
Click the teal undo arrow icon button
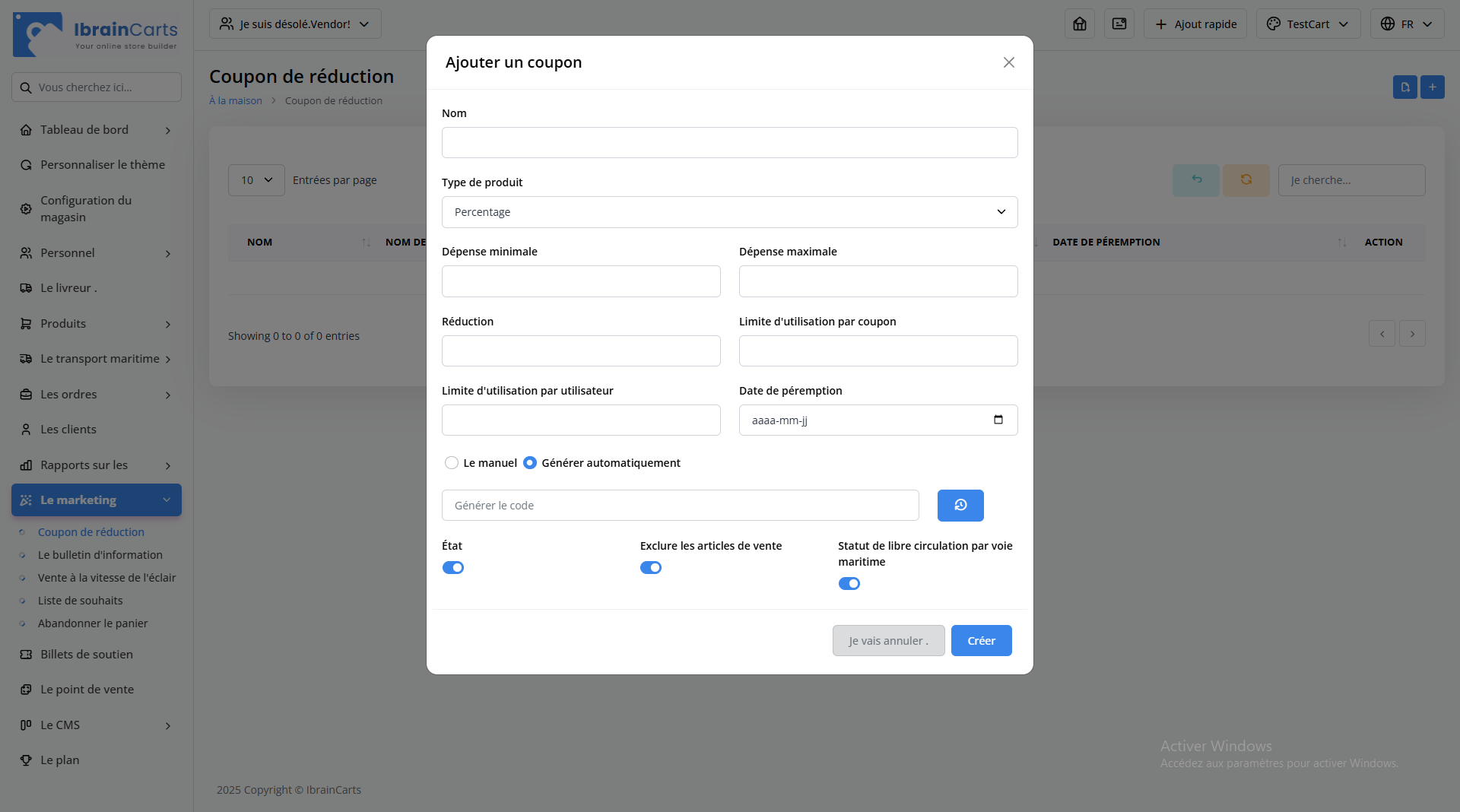click(x=1195, y=180)
